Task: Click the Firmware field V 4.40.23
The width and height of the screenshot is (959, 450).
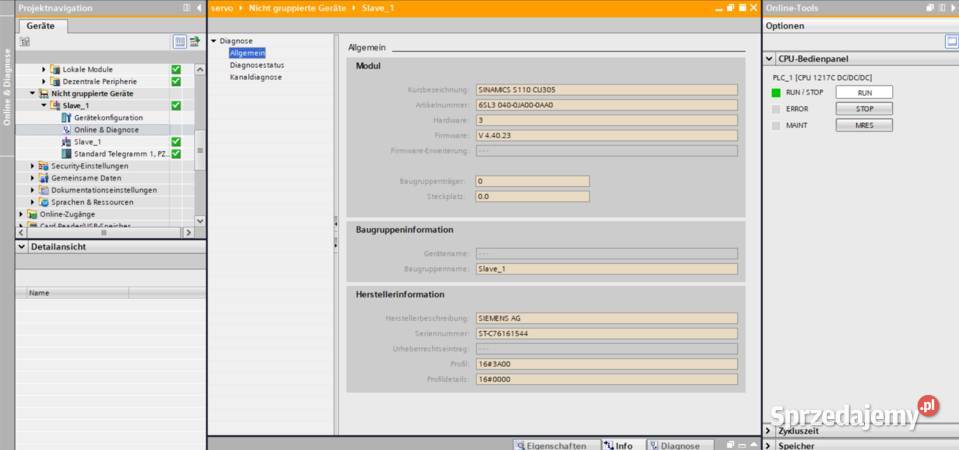Action: point(607,135)
